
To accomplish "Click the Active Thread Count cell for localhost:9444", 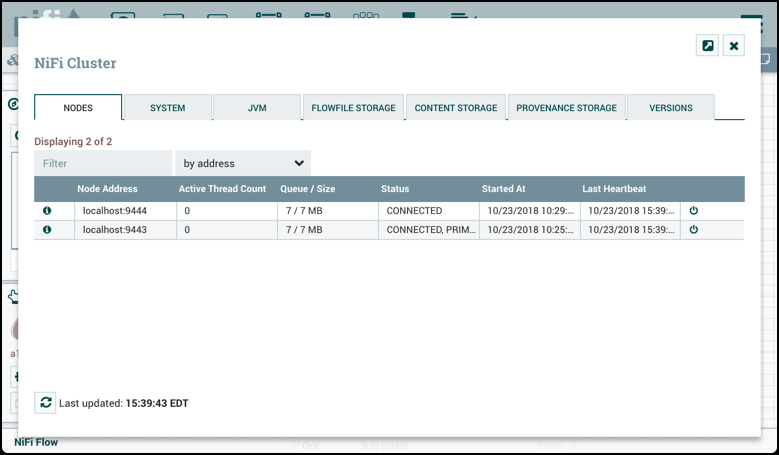I will click(x=227, y=211).
